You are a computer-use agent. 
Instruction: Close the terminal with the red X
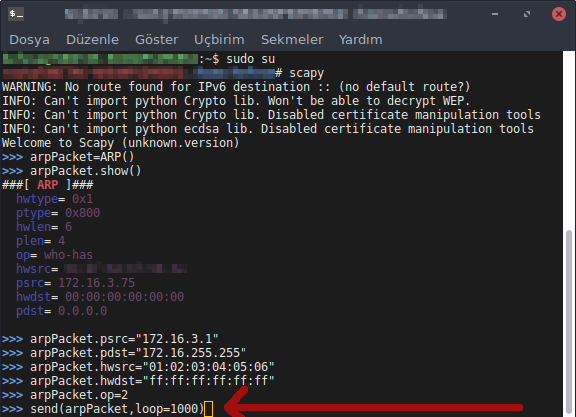pyautogui.click(x=559, y=14)
